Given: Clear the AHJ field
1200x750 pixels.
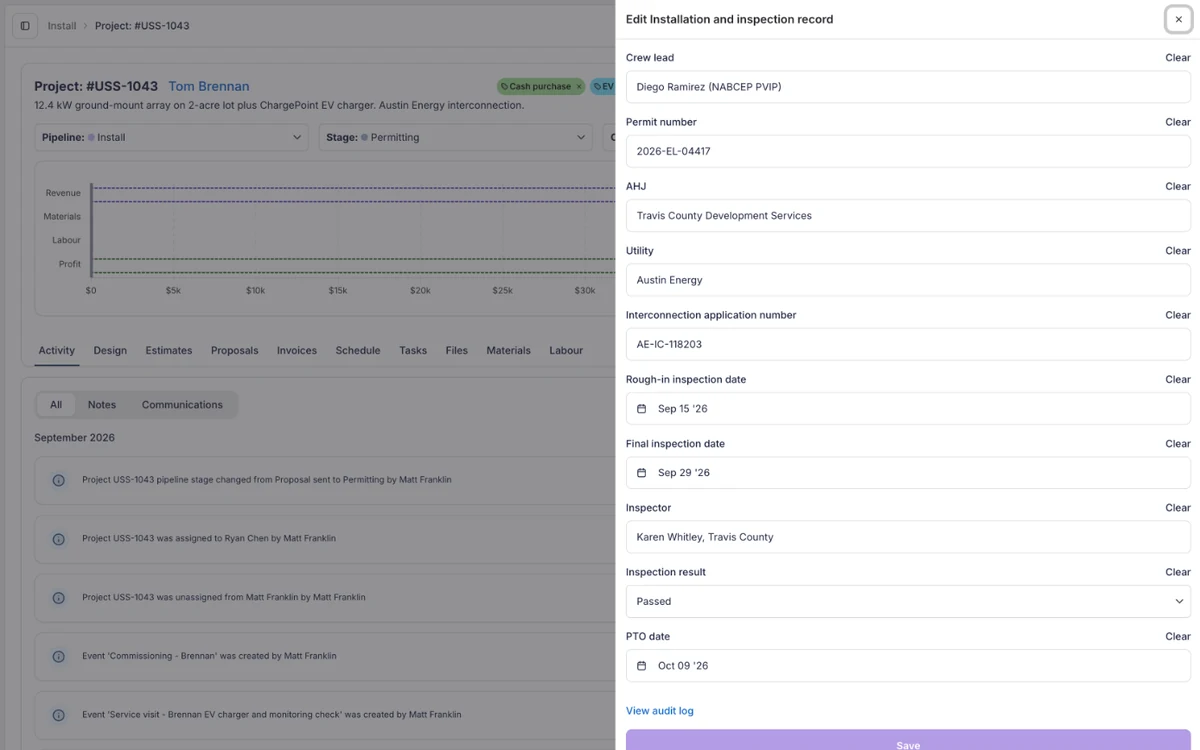Looking at the screenshot, I should pyautogui.click(x=1177, y=186).
